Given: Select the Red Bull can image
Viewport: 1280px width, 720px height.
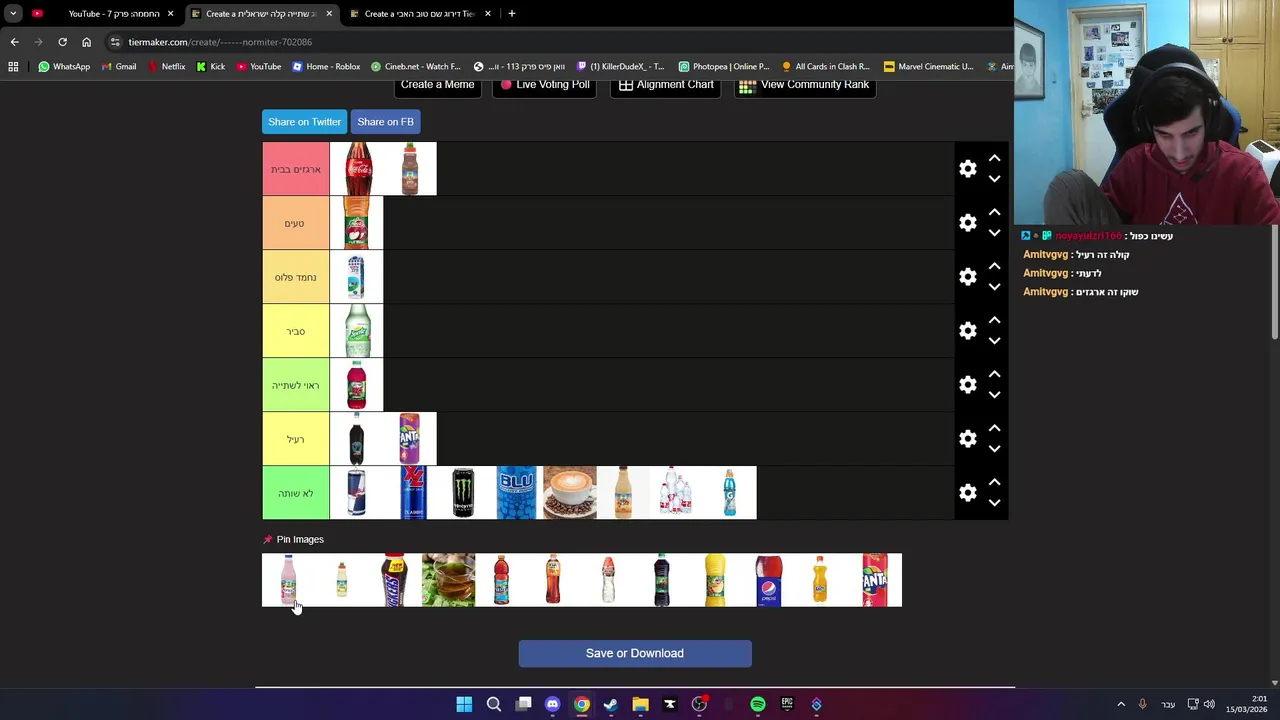Looking at the screenshot, I should point(357,493).
